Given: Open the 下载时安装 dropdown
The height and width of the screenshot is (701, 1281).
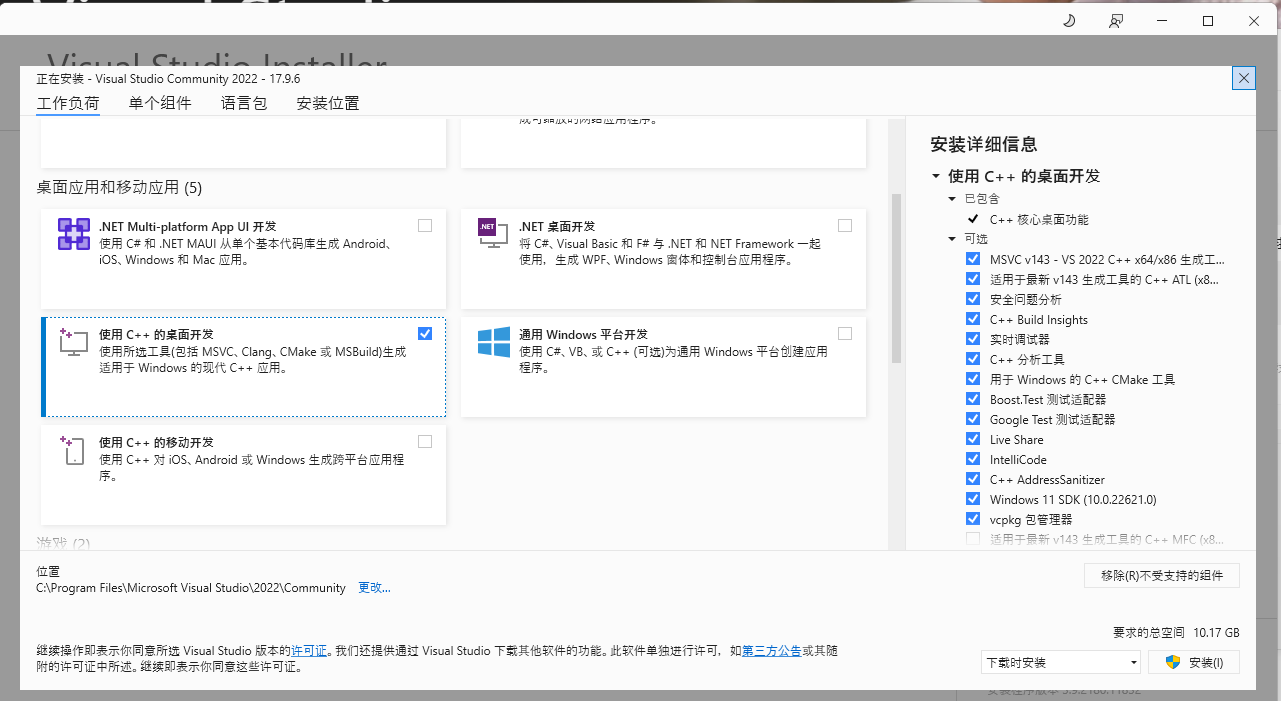Looking at the screenshot, I should click(x=1061, y=662).
